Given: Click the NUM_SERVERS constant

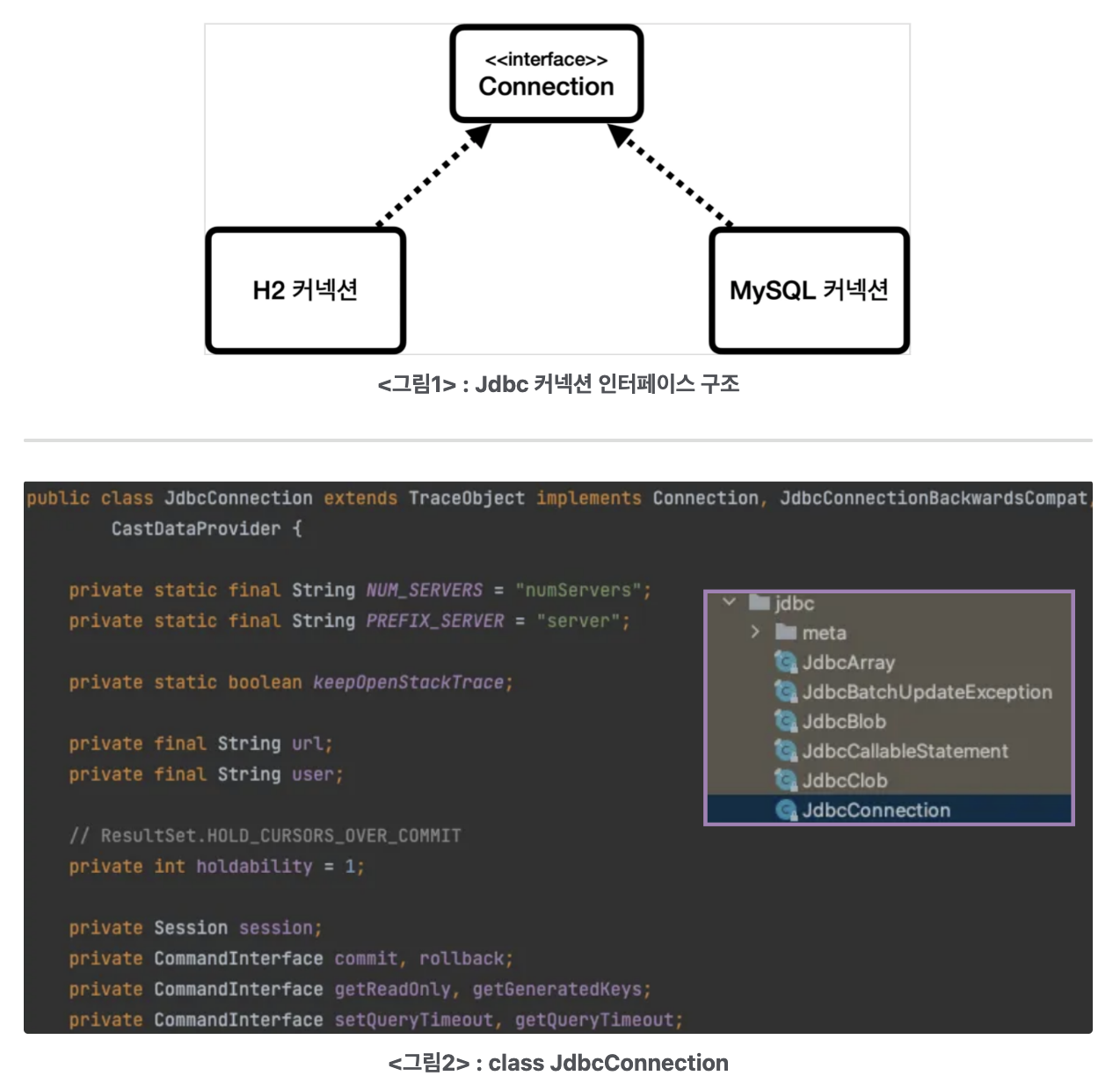Looking at the screenshot, I should click(x=425, y=590).
